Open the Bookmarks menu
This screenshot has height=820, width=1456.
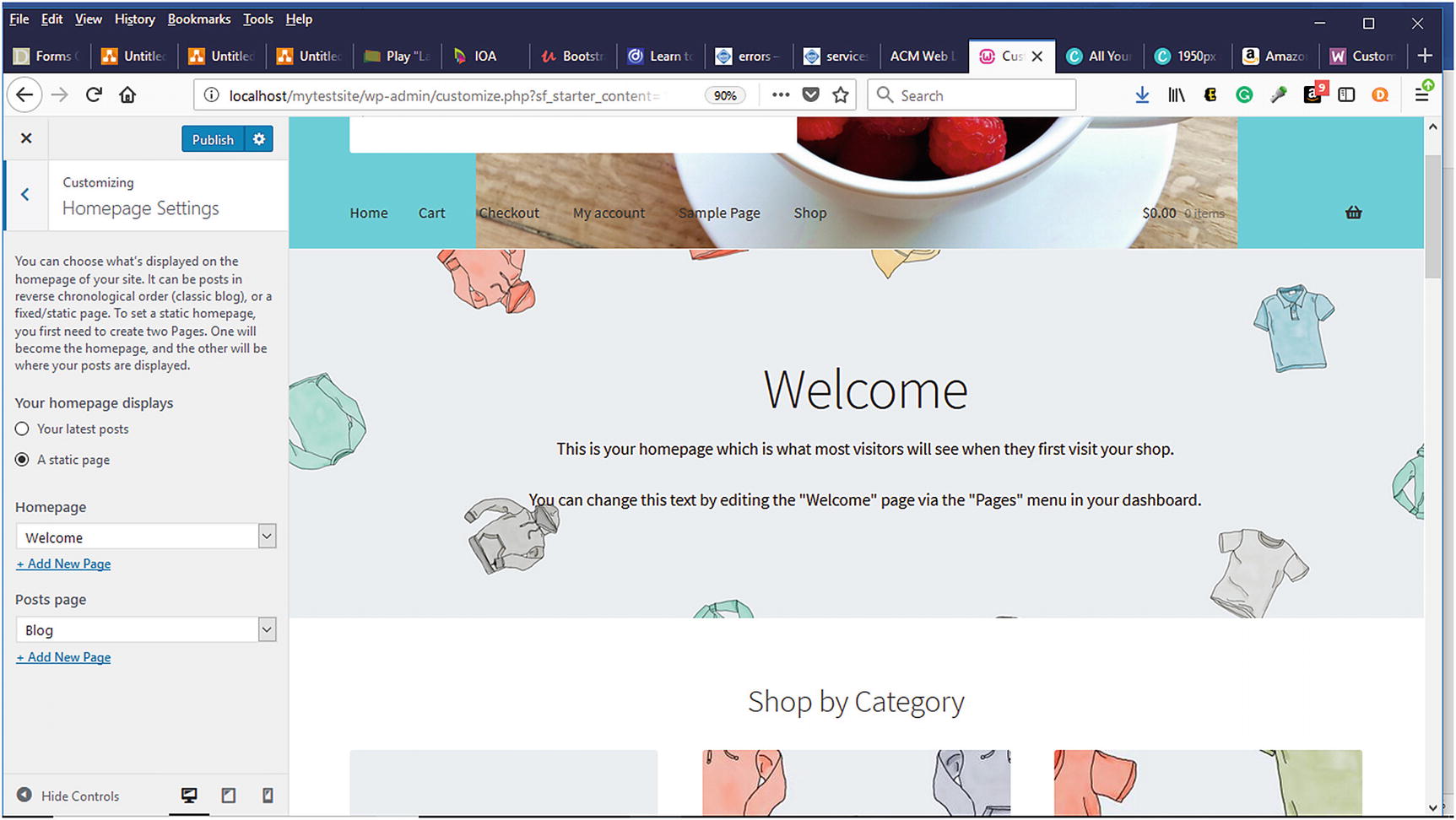pos(199,19)
